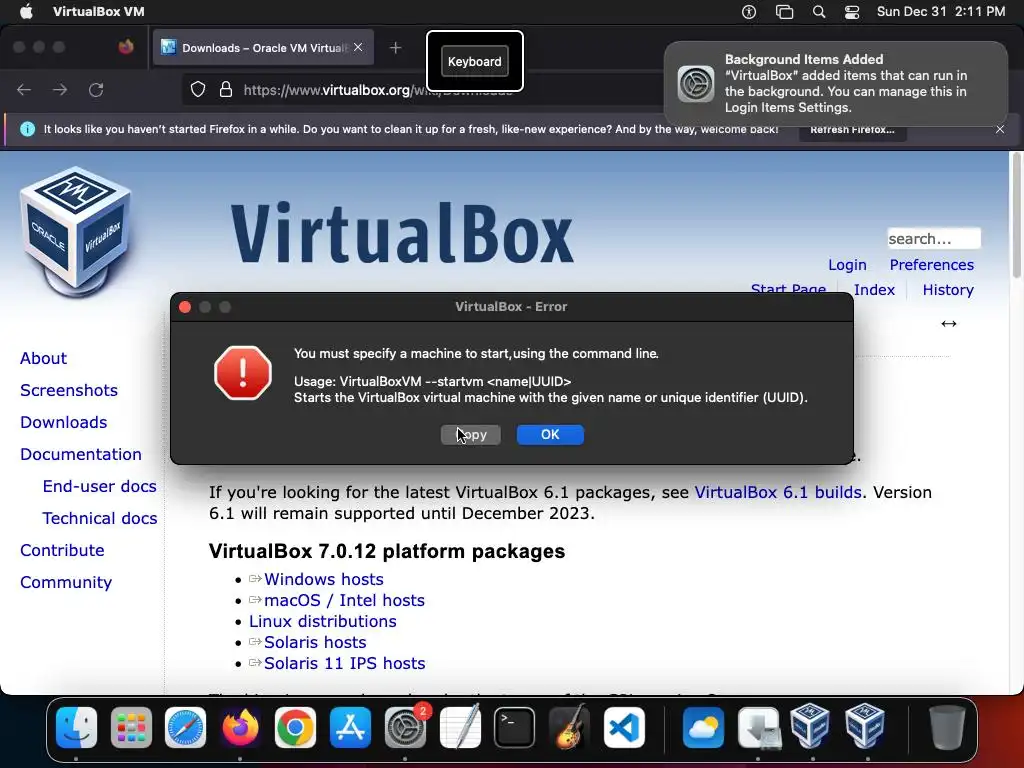Open Finder from the Dock

(76, 727)
